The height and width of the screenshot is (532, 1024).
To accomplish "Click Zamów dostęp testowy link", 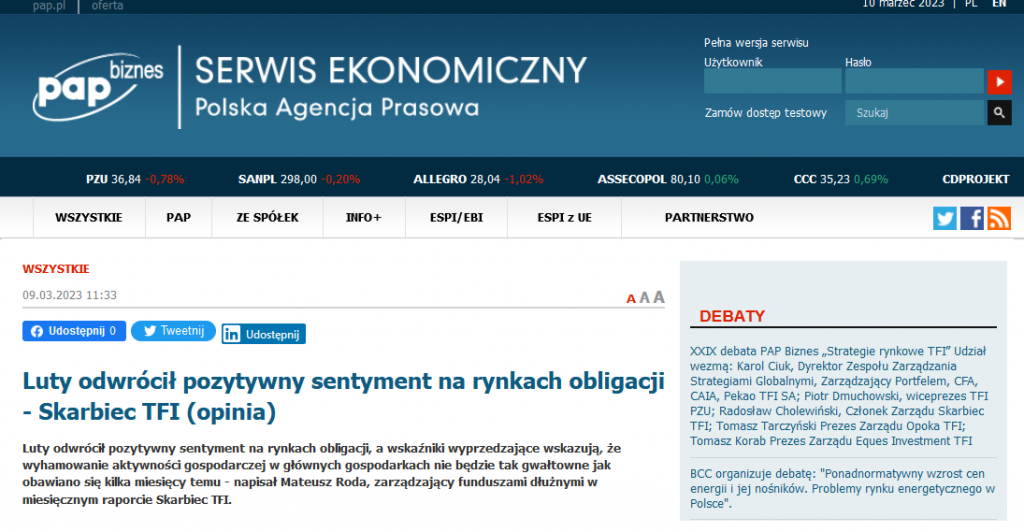I will [765, 113].
